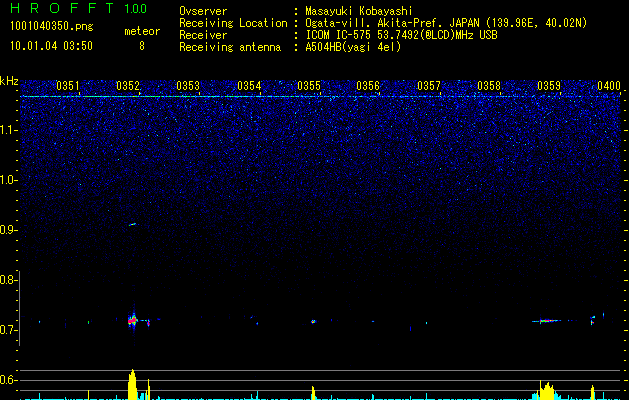Screen dimensions: 629x400
Task: Click the Receiving antenna label
Action: click(x=230, y=47)
